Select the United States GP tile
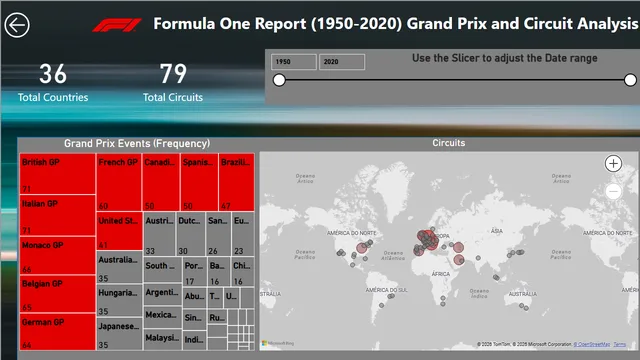The height and width of the screenshot is (360, 640). pos(120,231)
